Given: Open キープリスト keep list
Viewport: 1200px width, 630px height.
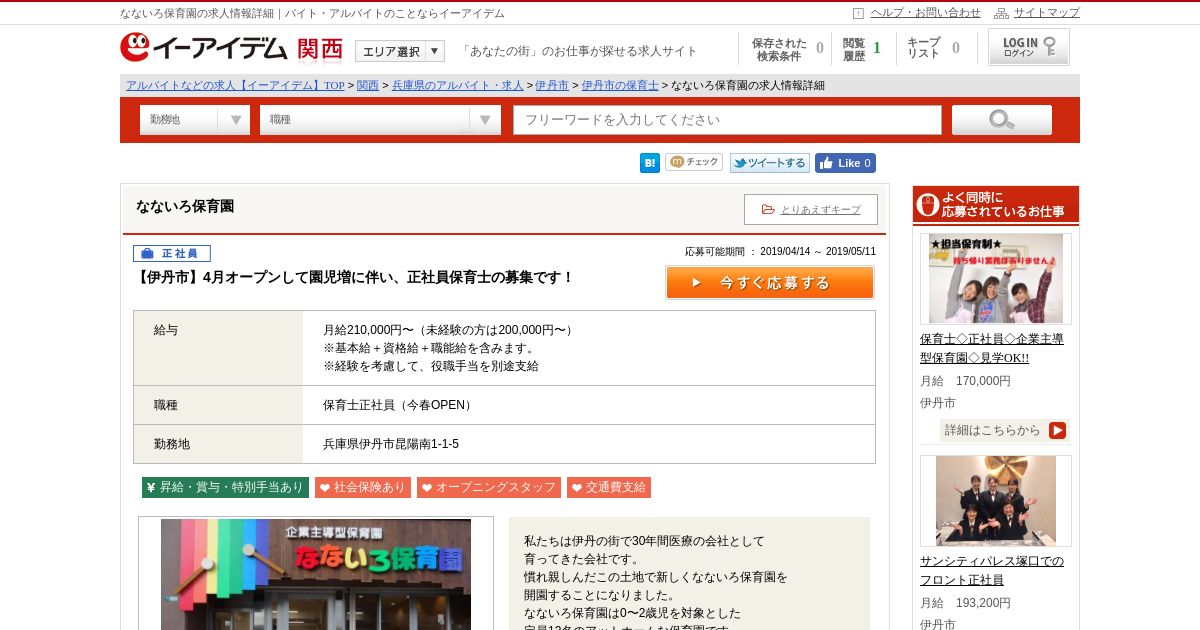Looking at the screenshot, I should point(933,48).
